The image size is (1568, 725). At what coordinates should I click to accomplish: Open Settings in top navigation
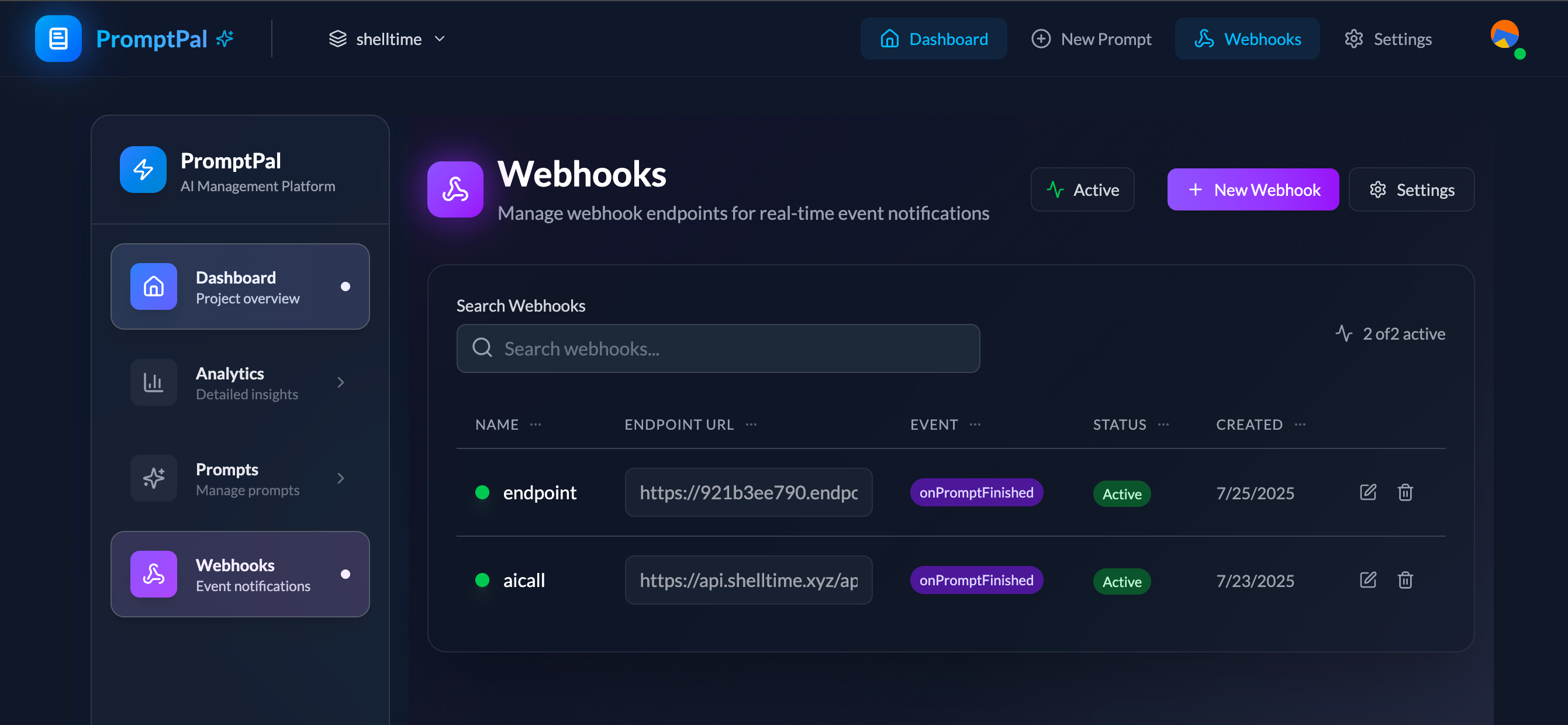tap(1388, 39)
